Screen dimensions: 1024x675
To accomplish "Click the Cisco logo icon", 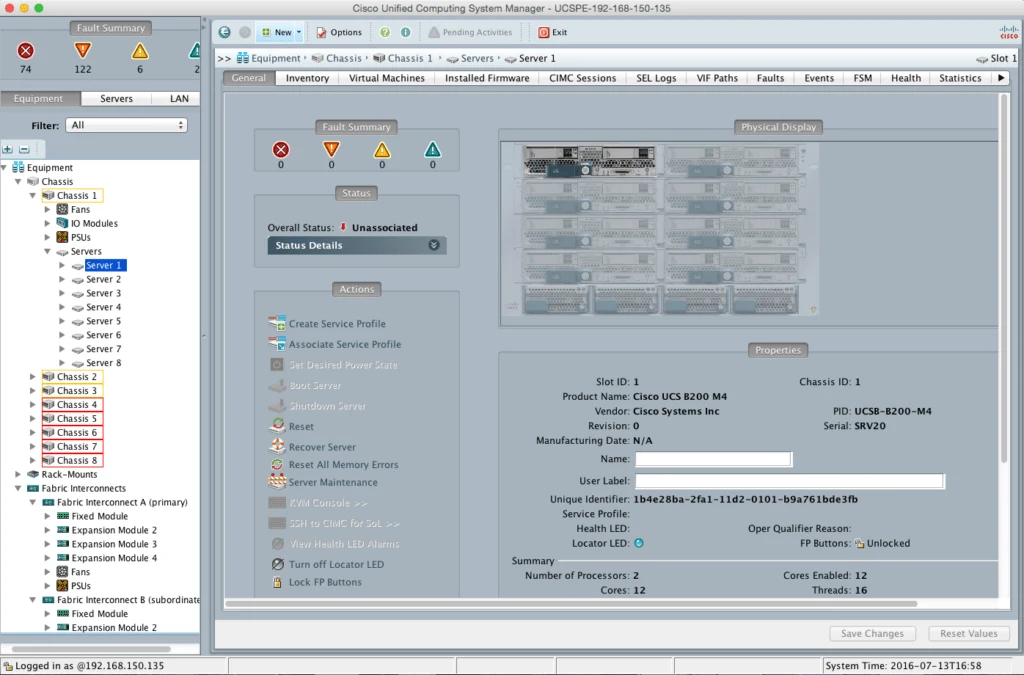I will 1008,33.
